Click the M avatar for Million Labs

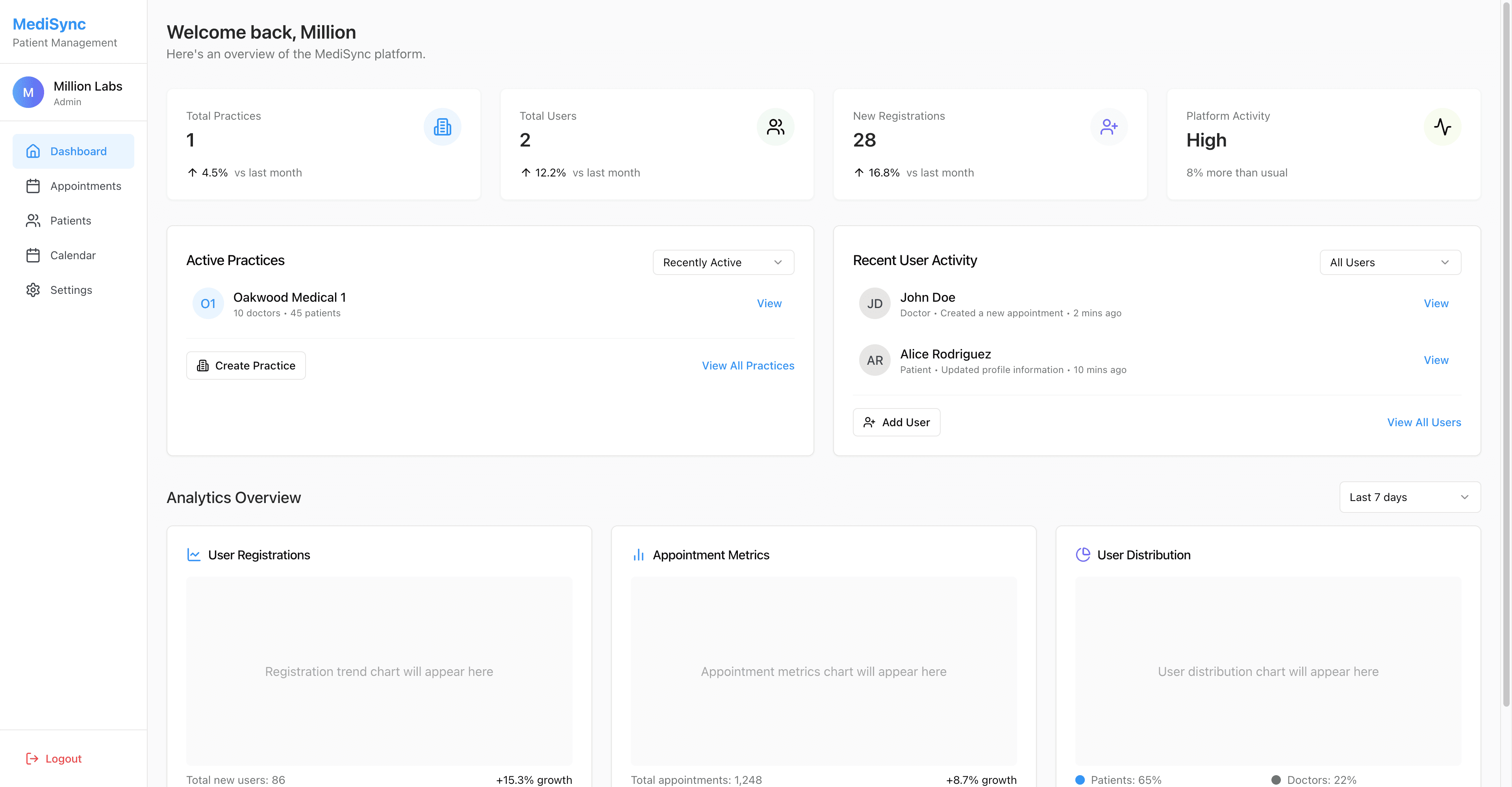pyautogui.click(x=28, y=92)
